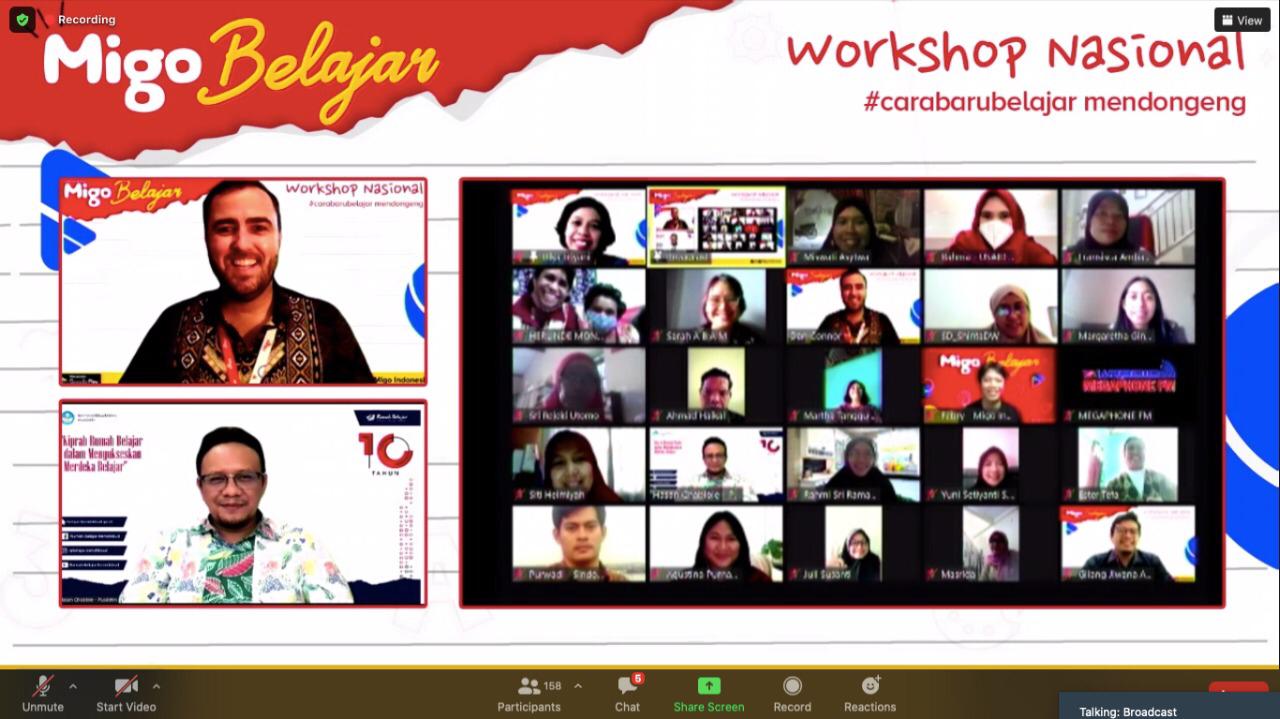The image size is (1280, 719).
Task: Select the Masrida participant tile
Action: [991, 544]
